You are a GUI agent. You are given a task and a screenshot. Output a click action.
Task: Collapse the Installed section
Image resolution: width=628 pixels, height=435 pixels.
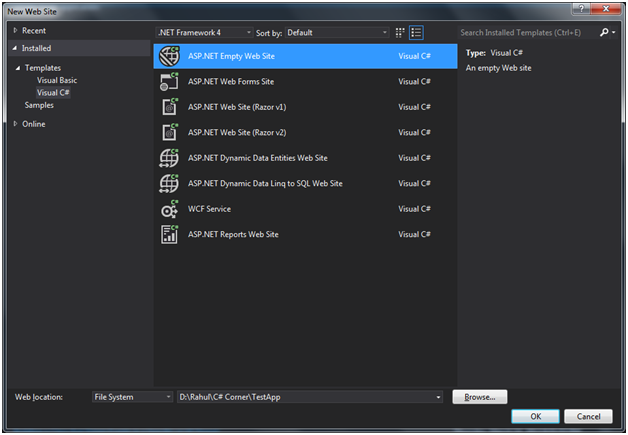click(15, 48)
